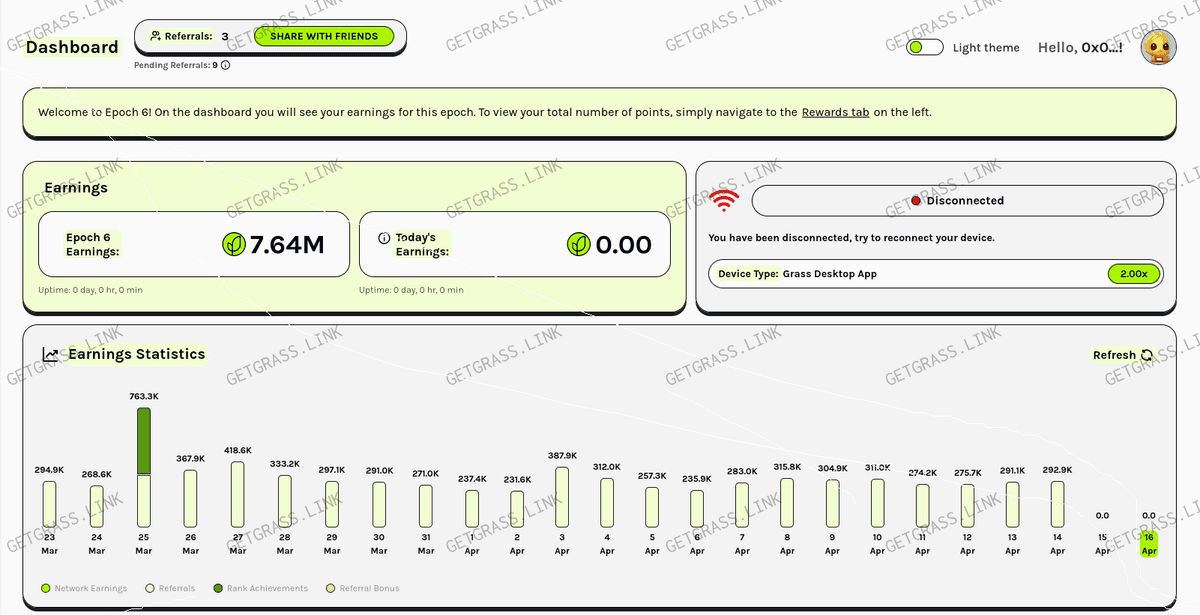Viewport: 1200px width, 615px height.
Task: Click the 2.00x multiplier badge
Action: [x=1133, y=274]
